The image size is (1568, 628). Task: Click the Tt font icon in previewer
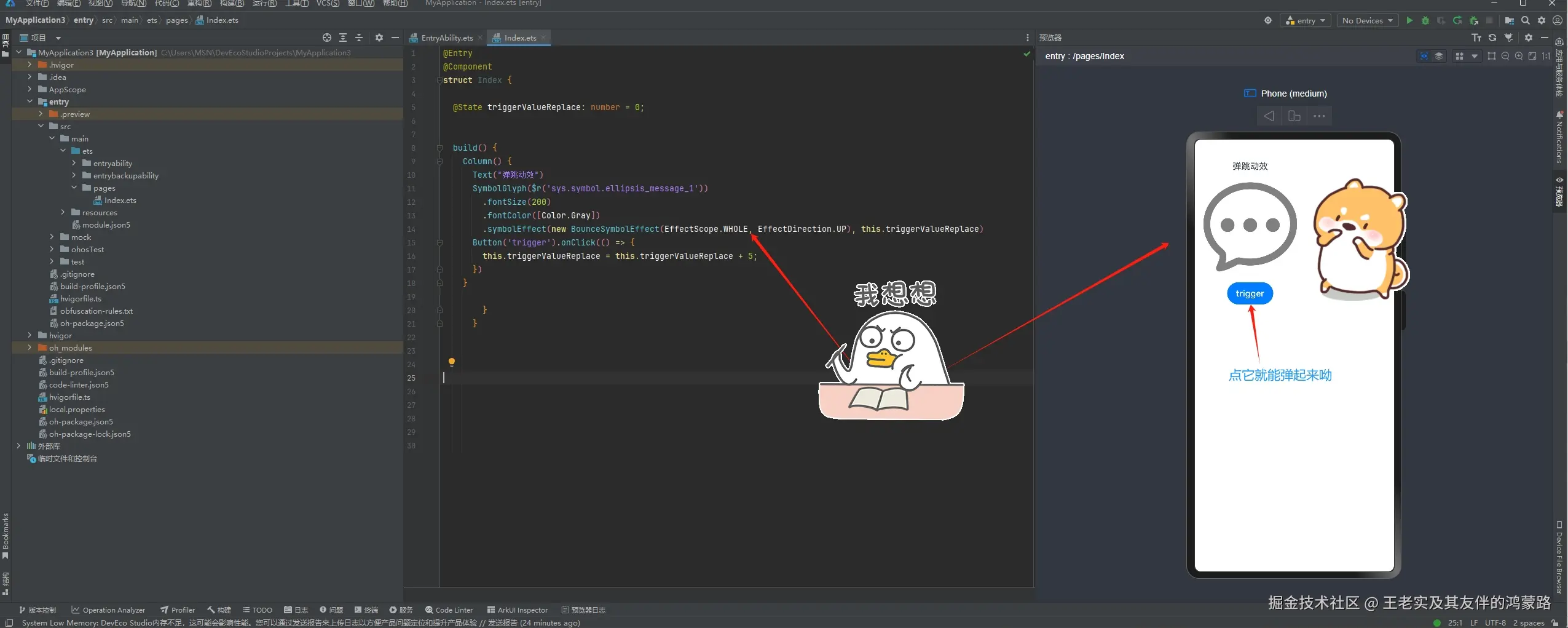[x=1476, y=38]
